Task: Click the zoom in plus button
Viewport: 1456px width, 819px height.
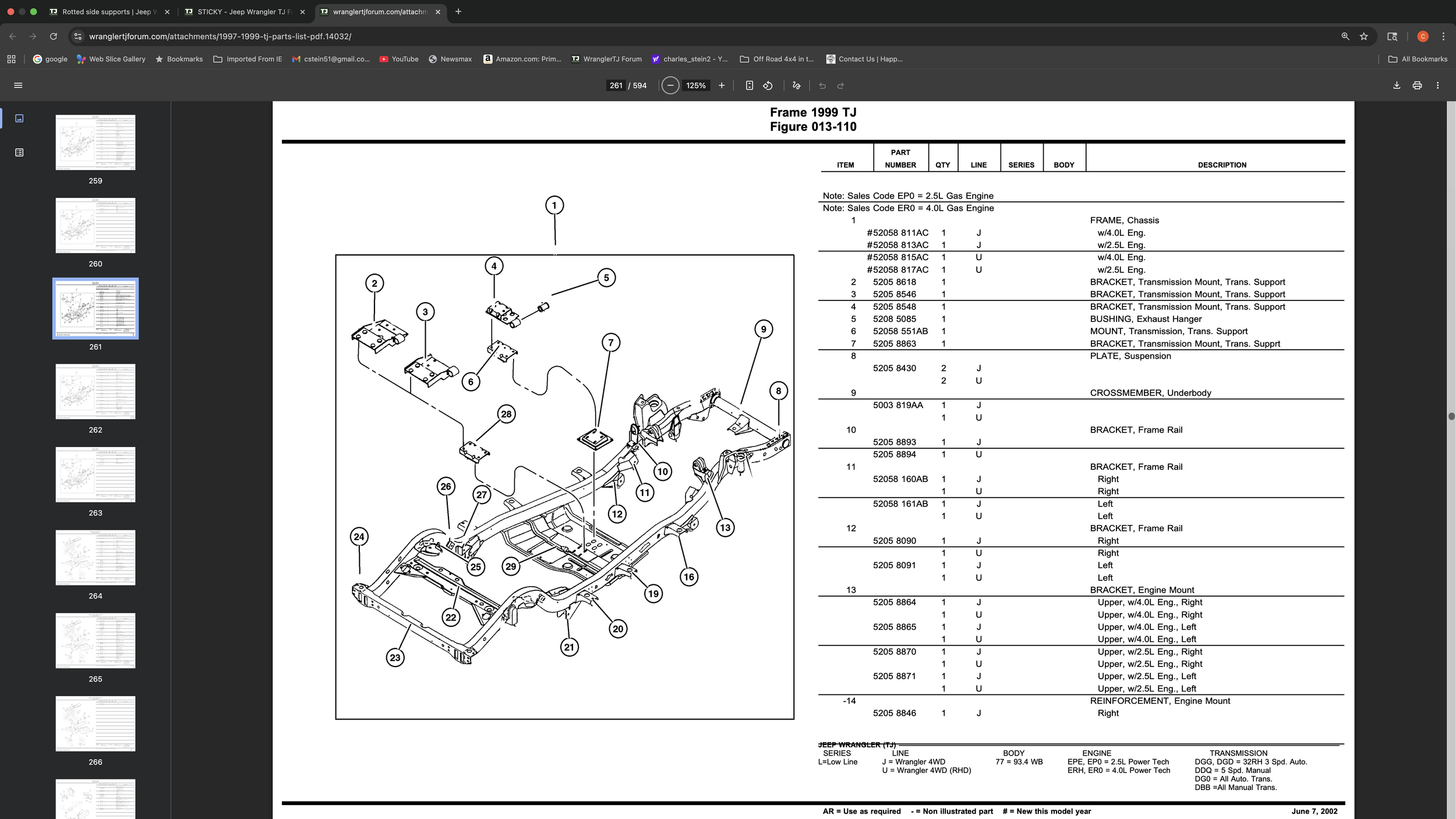Action: click(x=722, y=86)
